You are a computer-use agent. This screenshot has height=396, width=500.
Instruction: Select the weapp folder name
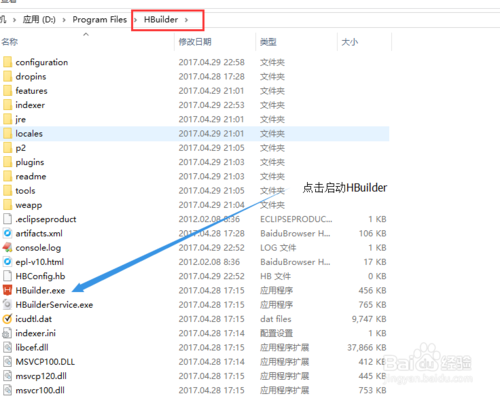tap(29, 205)
